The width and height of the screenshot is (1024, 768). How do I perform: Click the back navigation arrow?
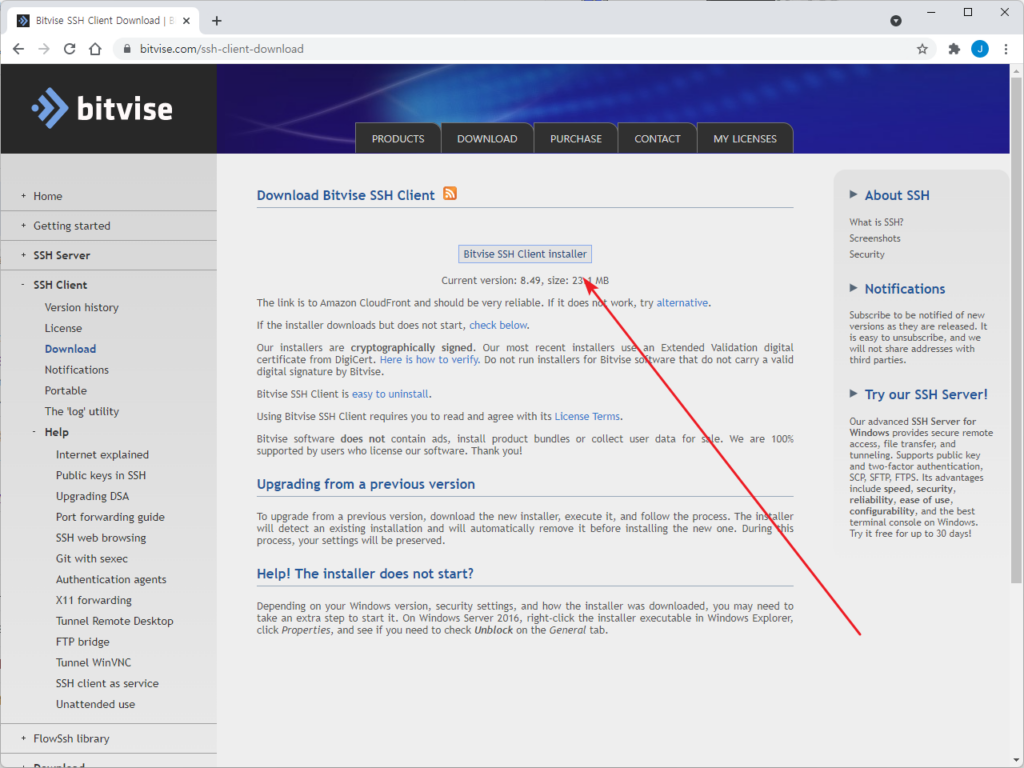pos(18,47)
